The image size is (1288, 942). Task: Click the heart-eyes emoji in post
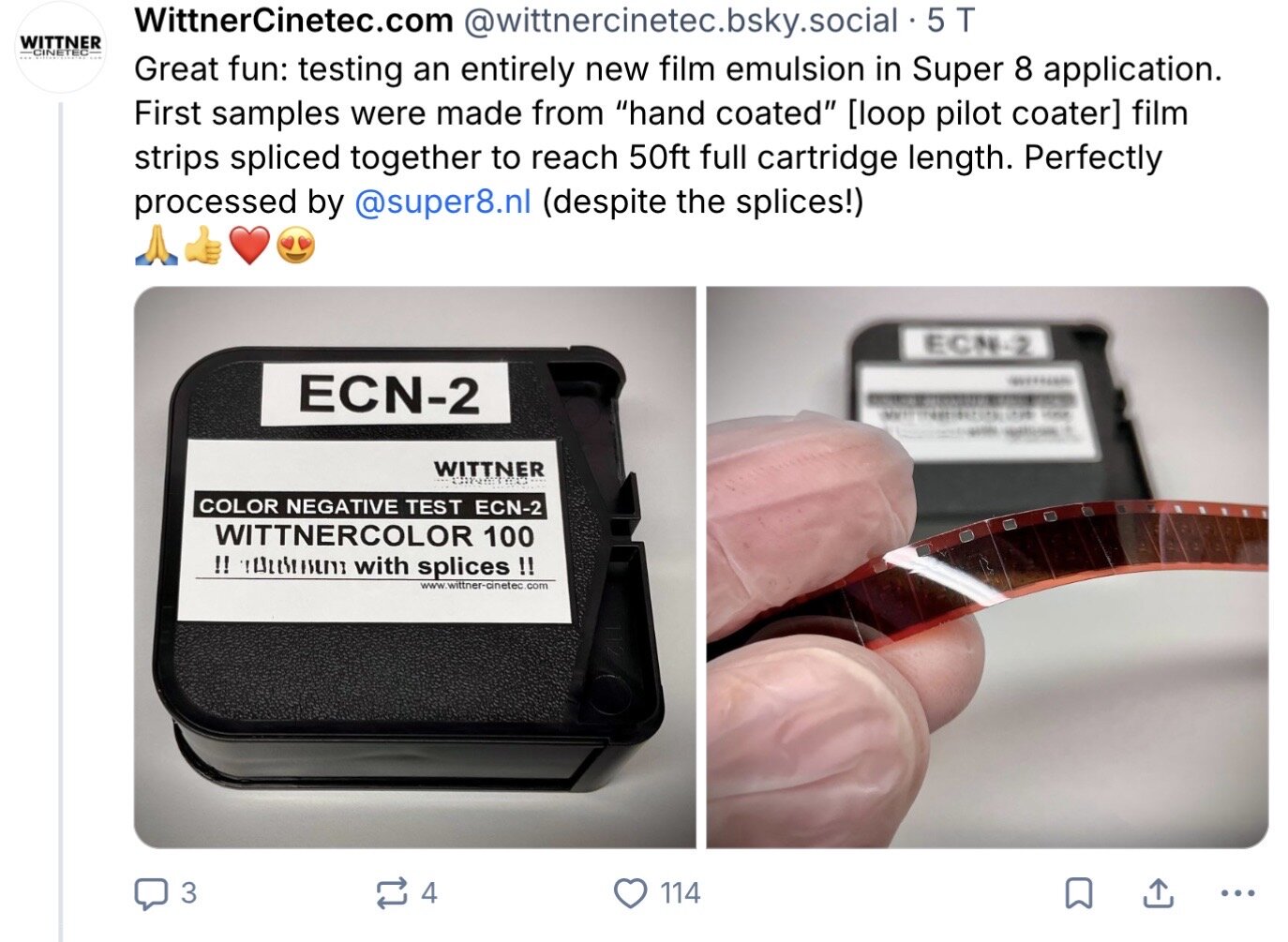296,246
